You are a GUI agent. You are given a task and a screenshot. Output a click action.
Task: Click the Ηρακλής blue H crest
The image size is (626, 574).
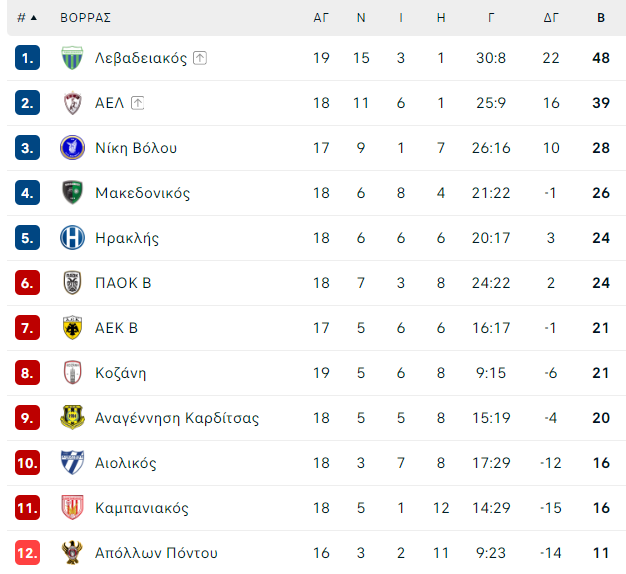[x=72, y=238]
